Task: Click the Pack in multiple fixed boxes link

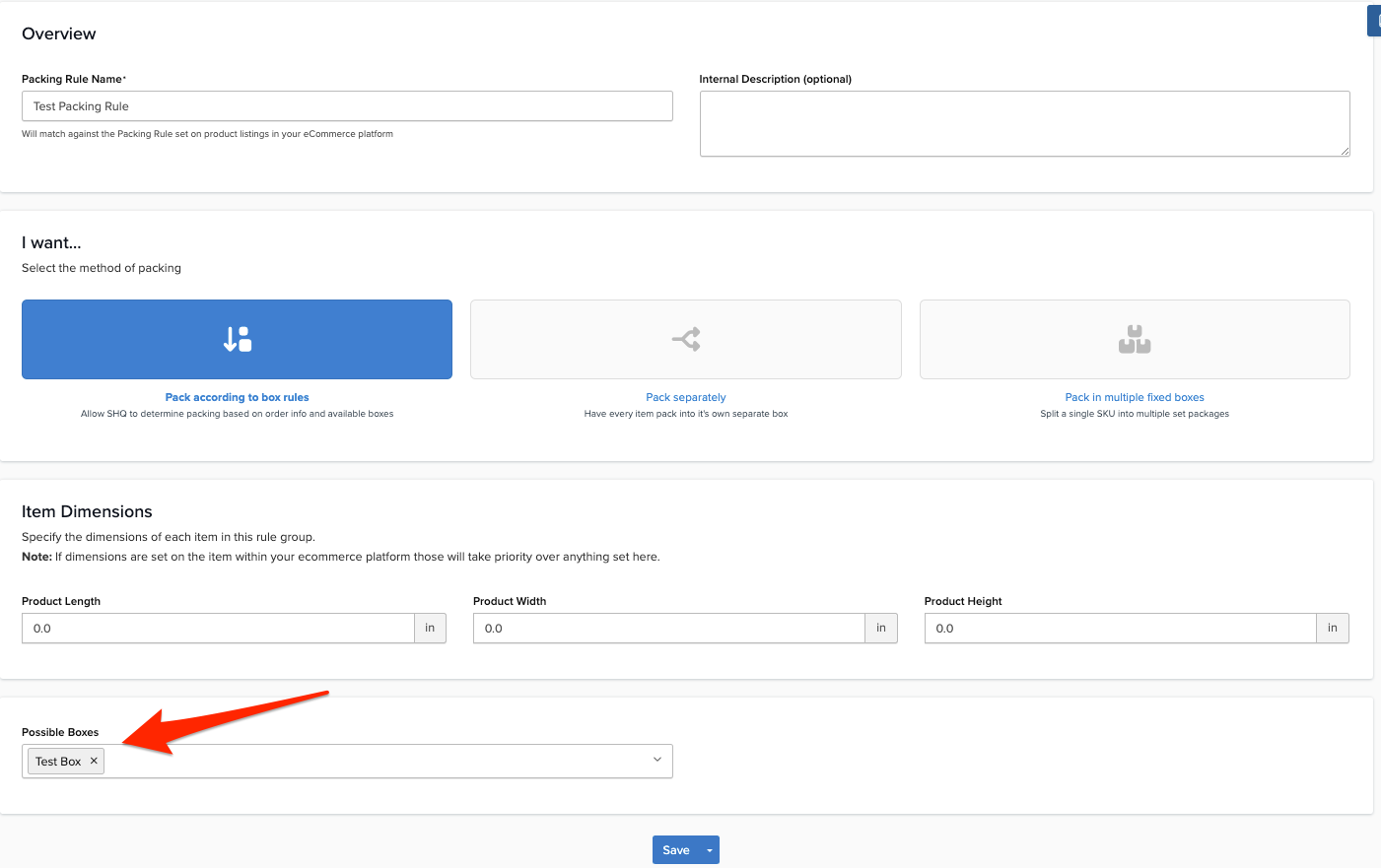Action: (1134, 397)
